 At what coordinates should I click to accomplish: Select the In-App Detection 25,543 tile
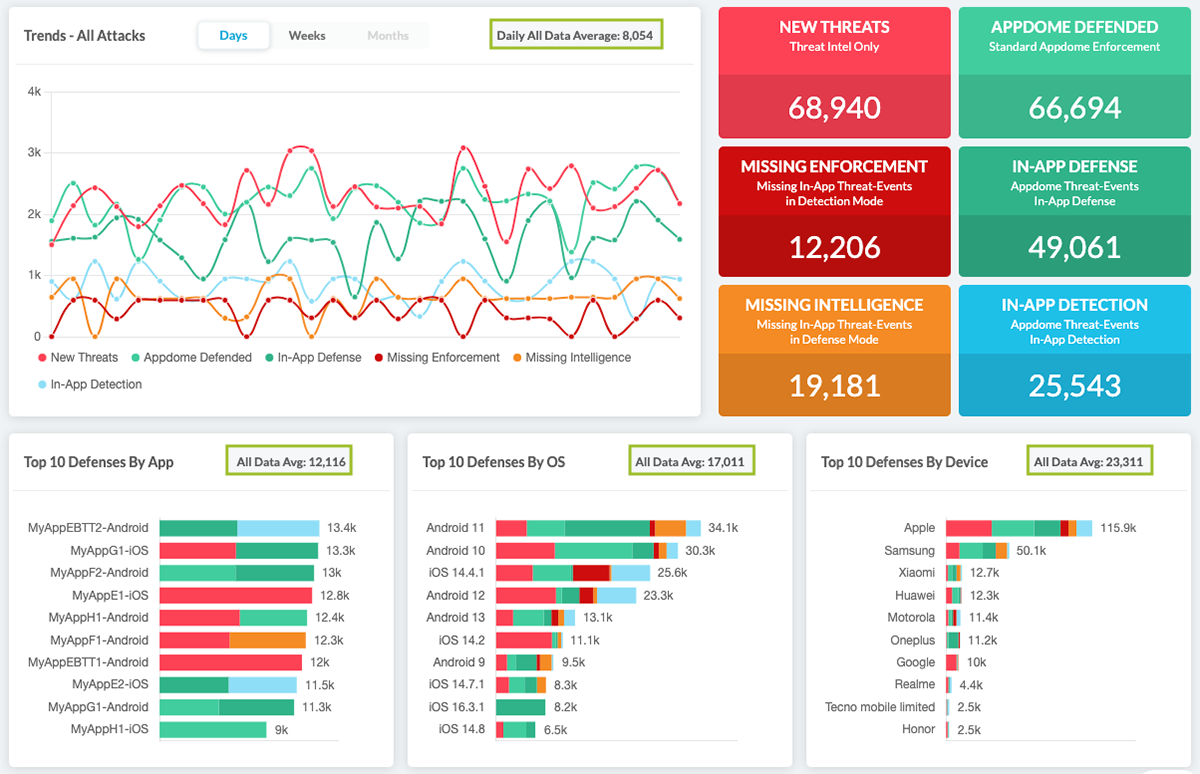[x=1074, y=350]
